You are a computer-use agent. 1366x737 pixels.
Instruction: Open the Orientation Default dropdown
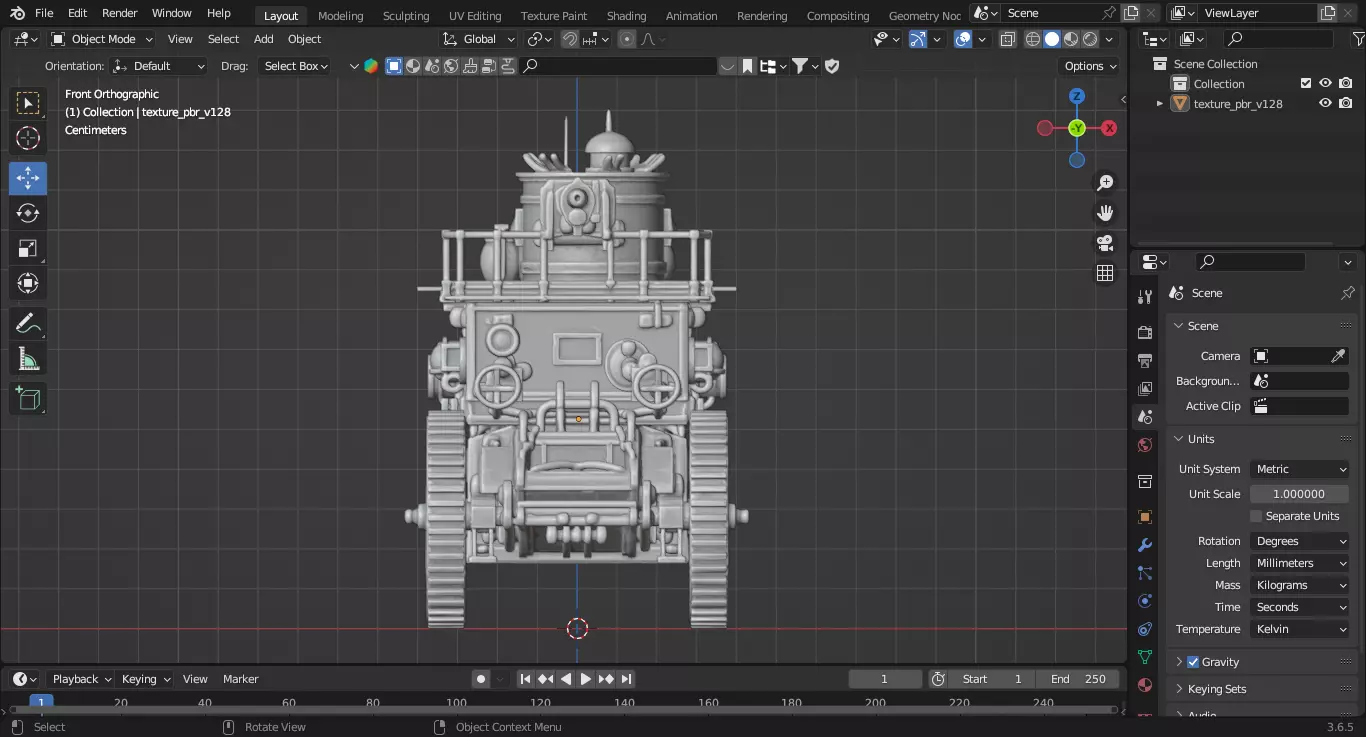158,66
